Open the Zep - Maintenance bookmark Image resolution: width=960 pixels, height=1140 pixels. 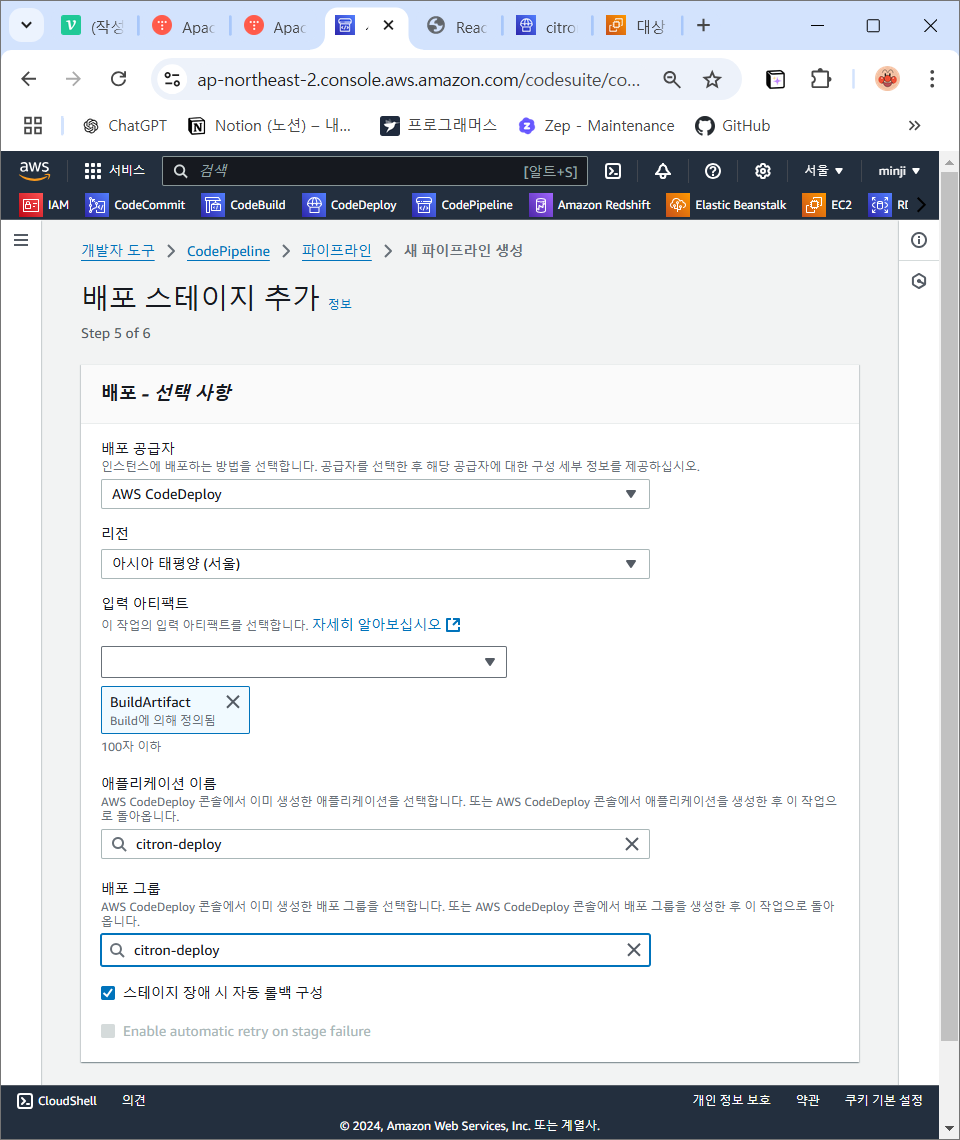596,126
